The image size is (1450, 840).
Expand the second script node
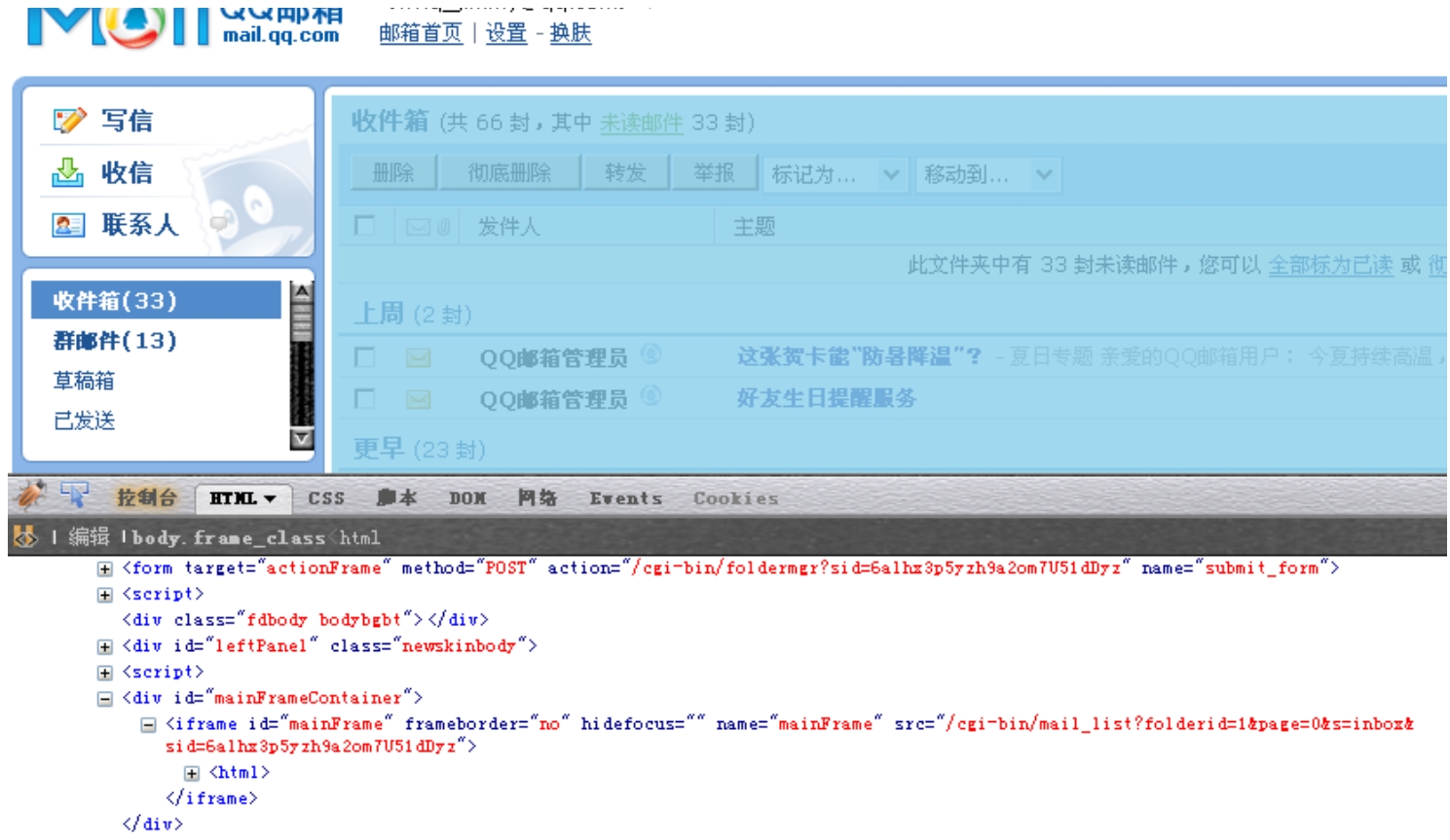tap(104, 673)
